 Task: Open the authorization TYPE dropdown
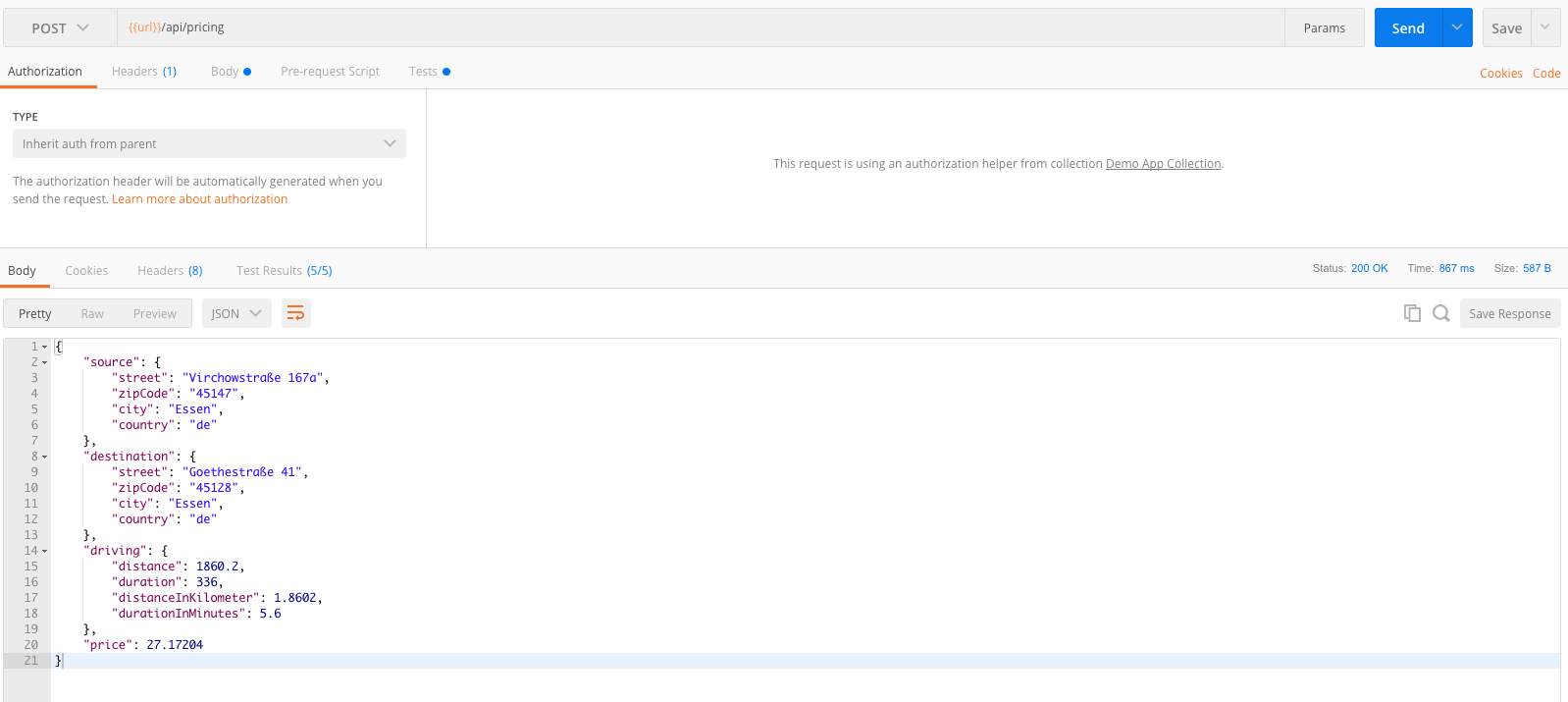point(209,143)
